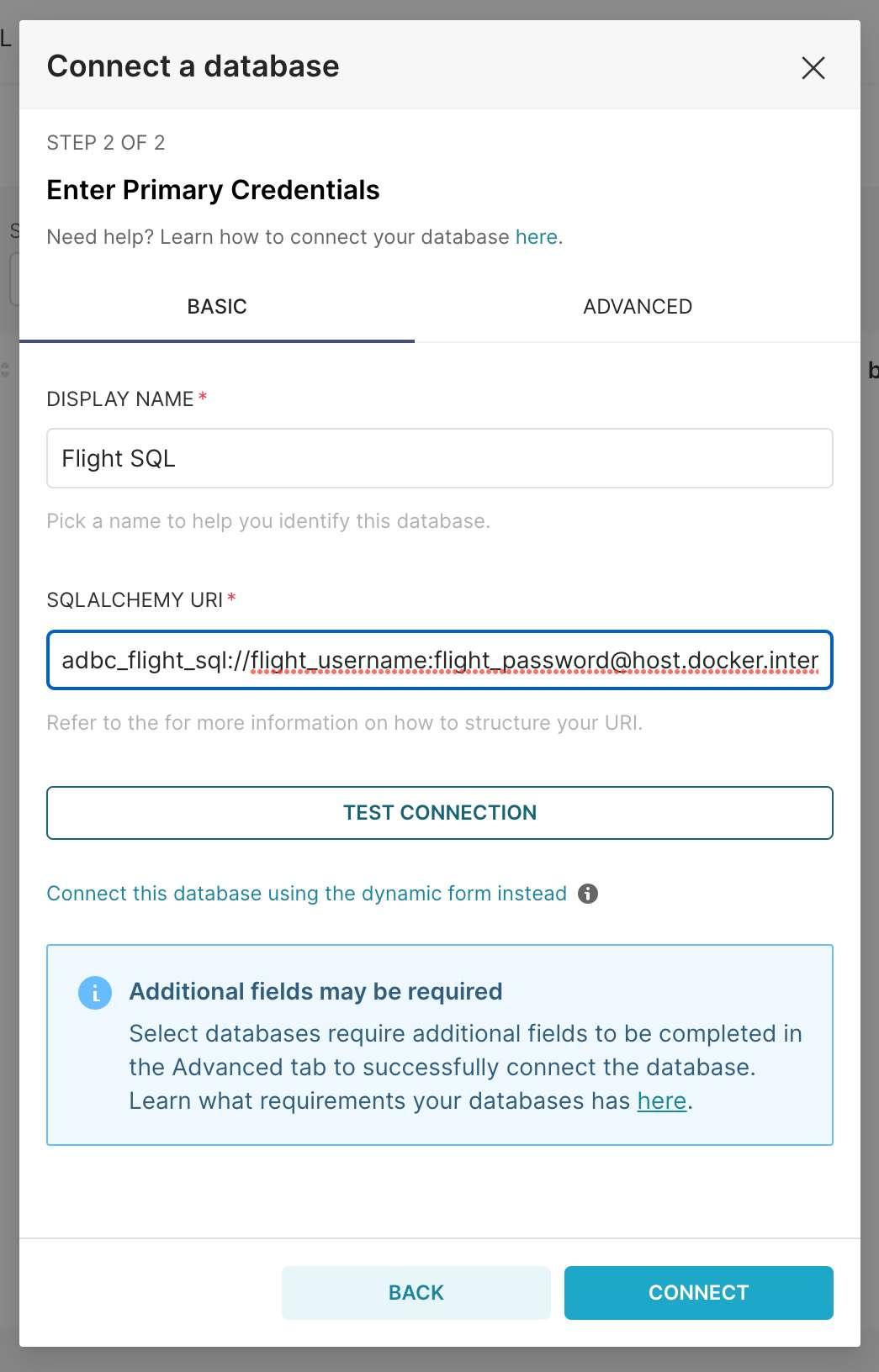Click the 'Connect a database' dialog title
Viewport: 879px width, 1372px height.
click(193, 66)
